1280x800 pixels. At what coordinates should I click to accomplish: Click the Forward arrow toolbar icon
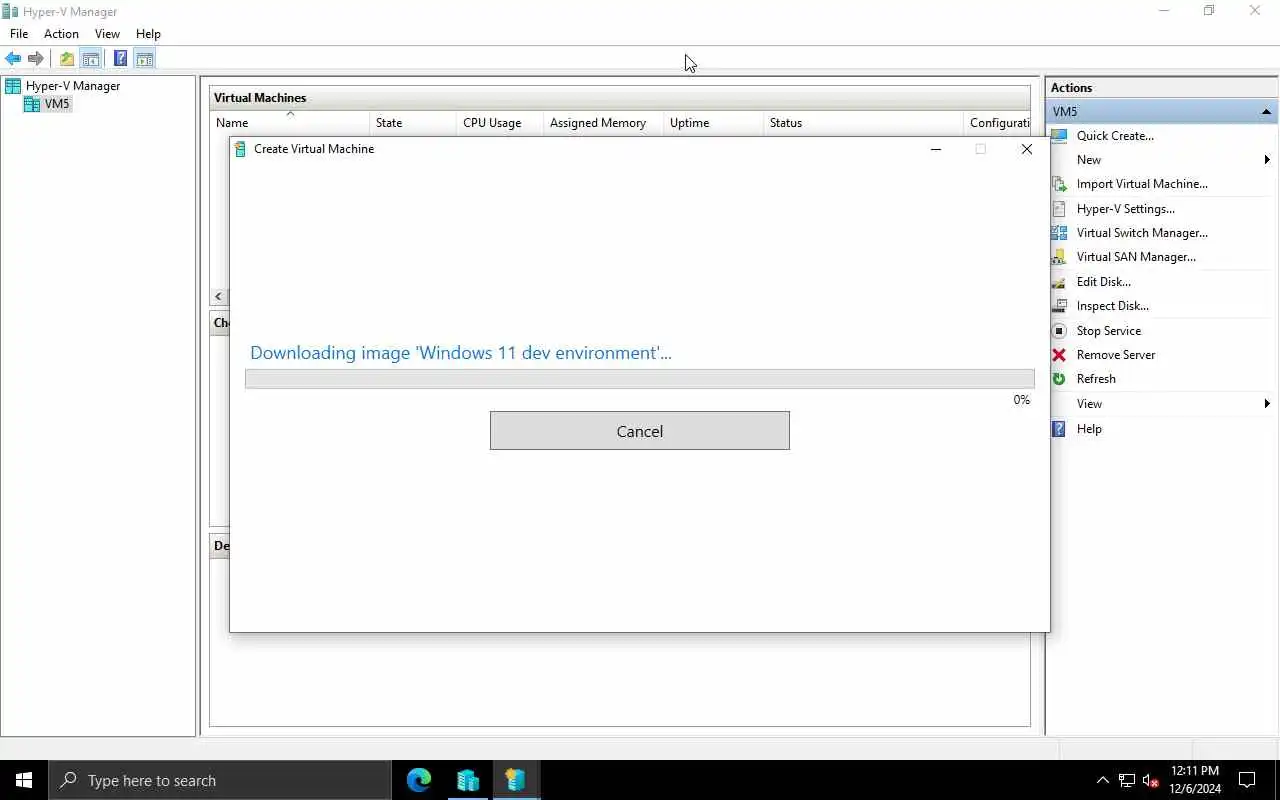point(36,59)
